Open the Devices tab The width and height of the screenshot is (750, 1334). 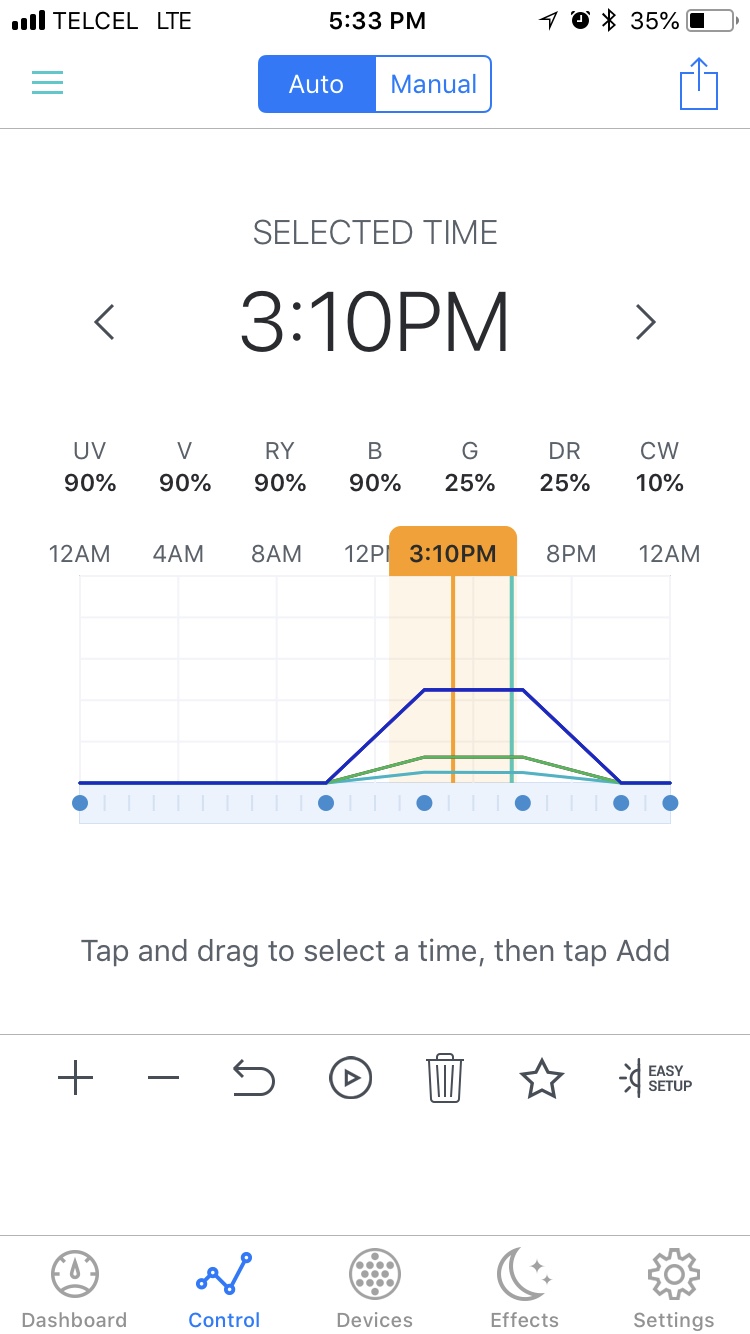coord(375,1289)
